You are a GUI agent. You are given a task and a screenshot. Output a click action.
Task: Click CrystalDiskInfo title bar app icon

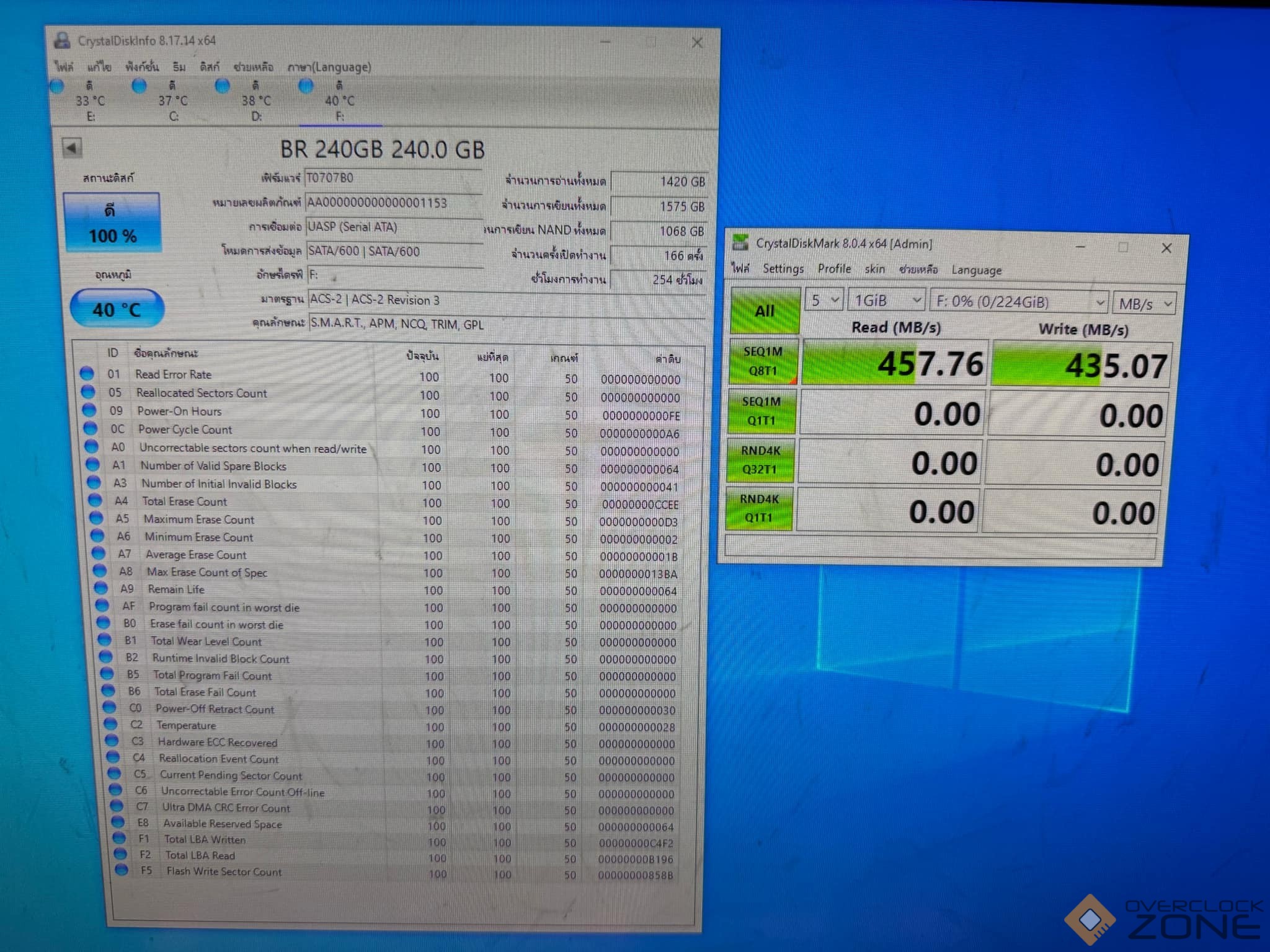tap(62, 40)
